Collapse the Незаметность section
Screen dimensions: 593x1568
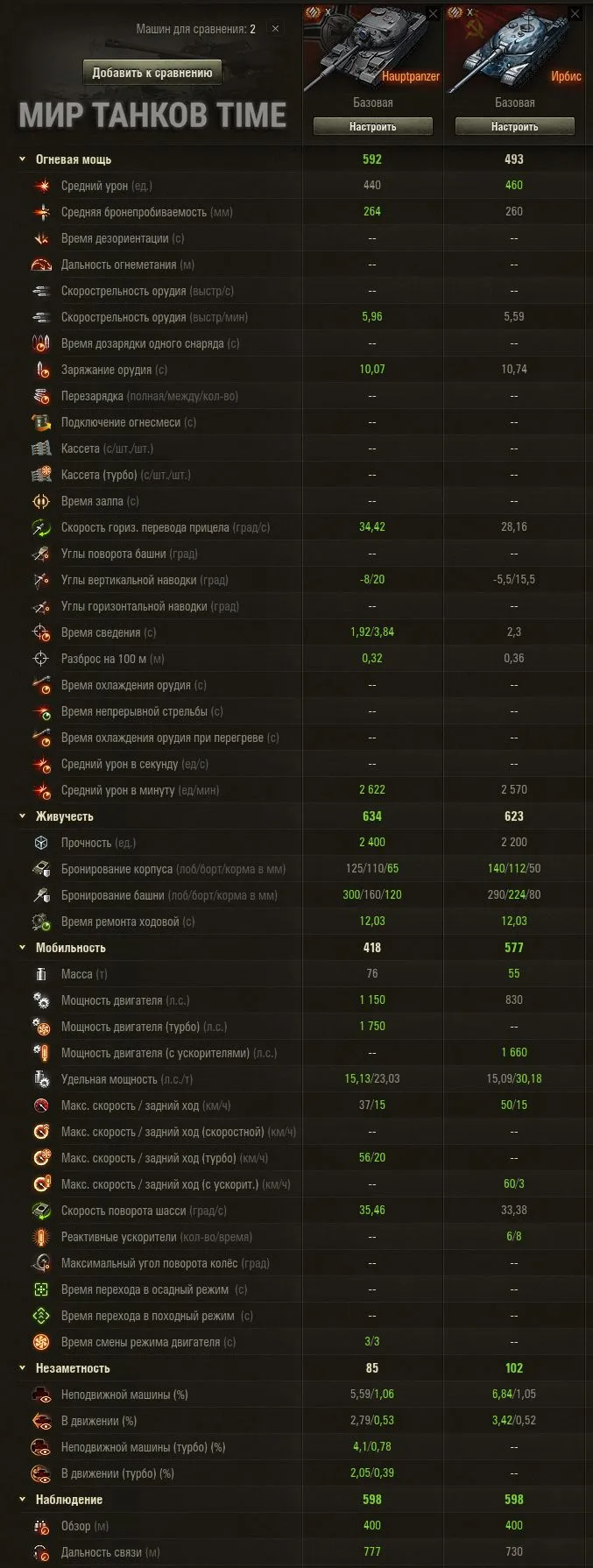[22, 1368]
